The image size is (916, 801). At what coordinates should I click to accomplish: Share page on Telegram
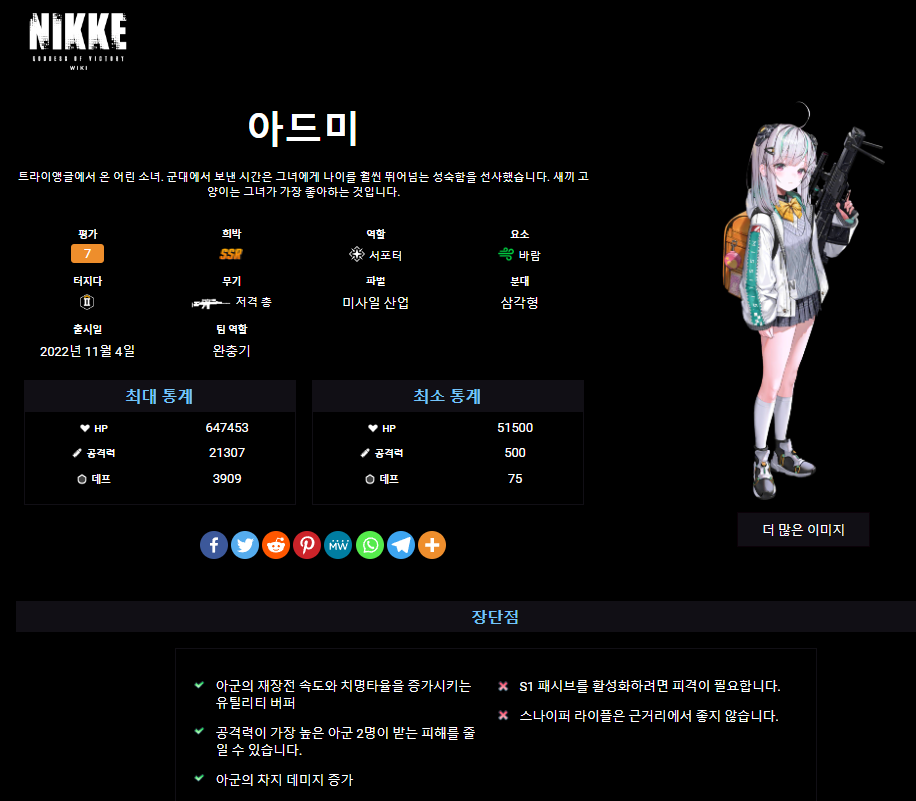[401, 545]
